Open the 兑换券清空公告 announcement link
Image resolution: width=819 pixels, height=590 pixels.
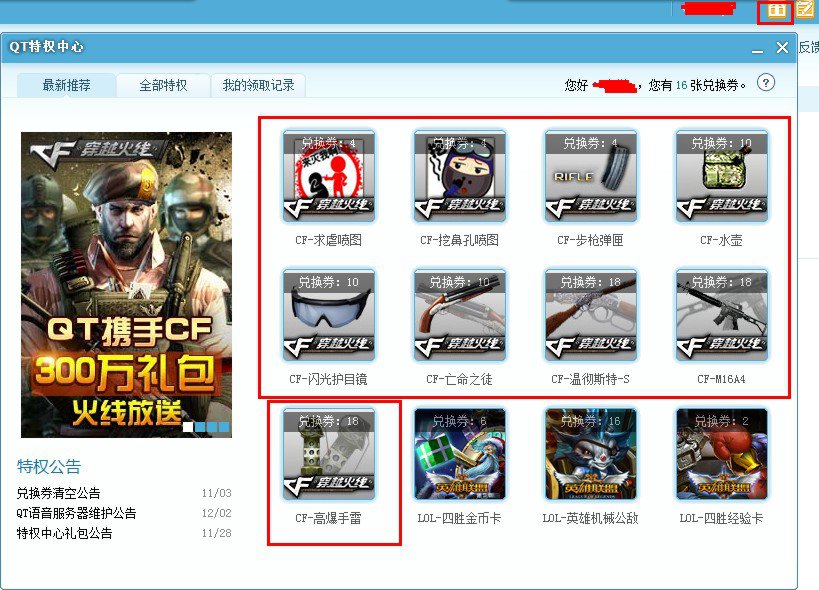point(58,493)
